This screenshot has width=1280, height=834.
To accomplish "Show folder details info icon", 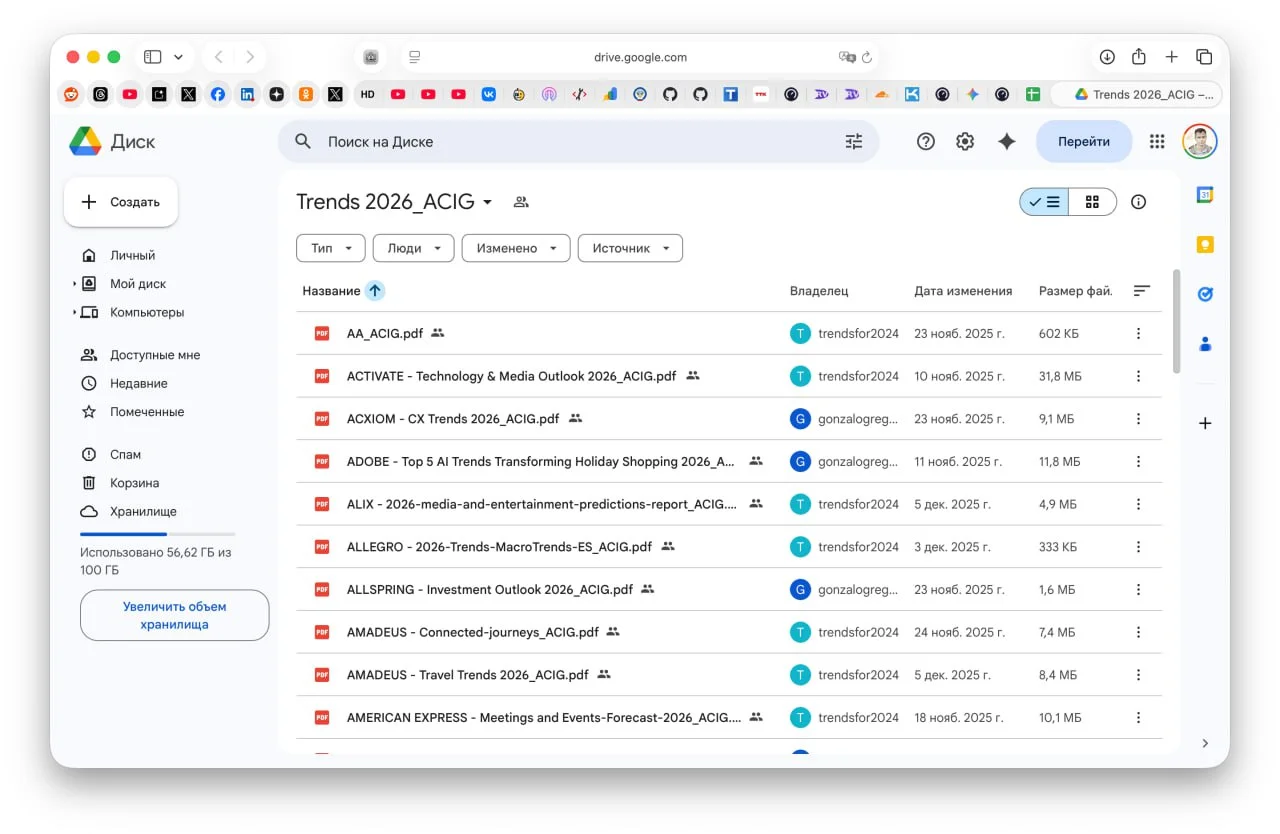I will click(x=1138, y=202).
